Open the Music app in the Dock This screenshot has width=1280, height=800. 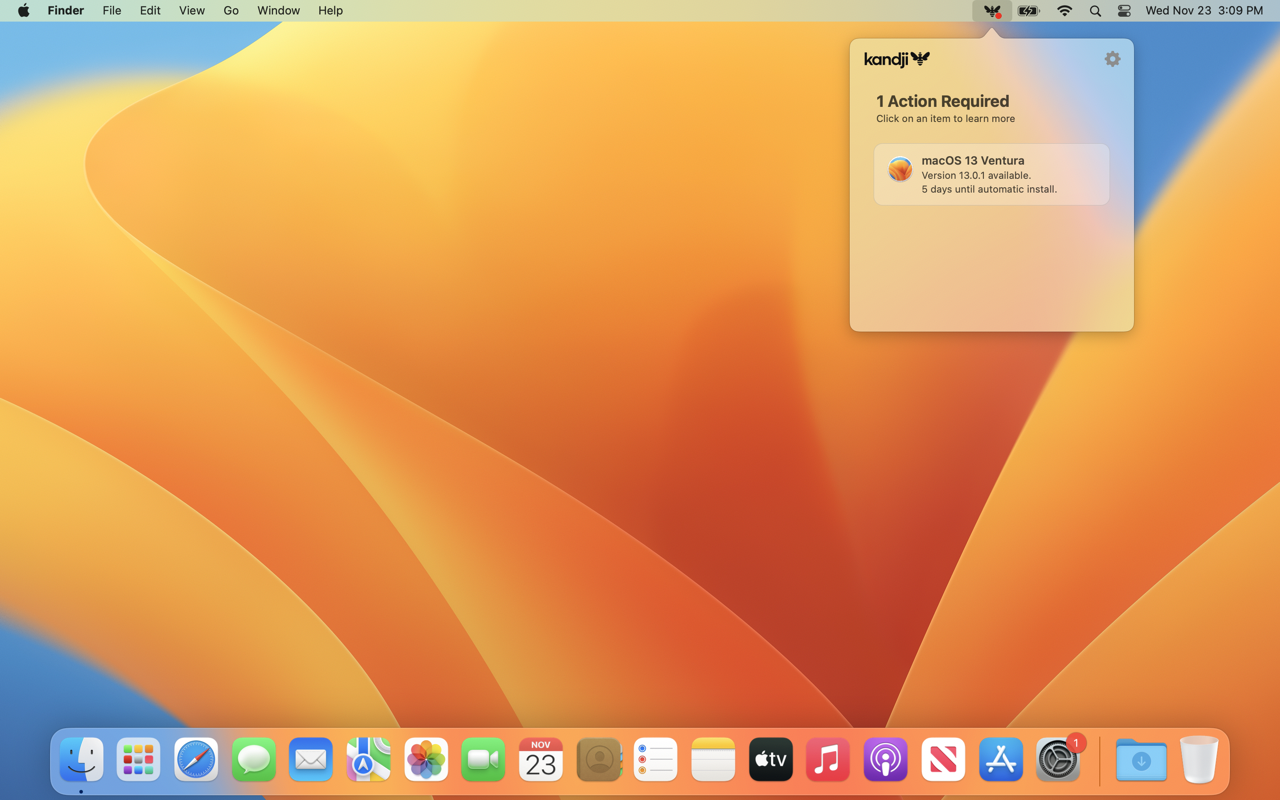828,759
